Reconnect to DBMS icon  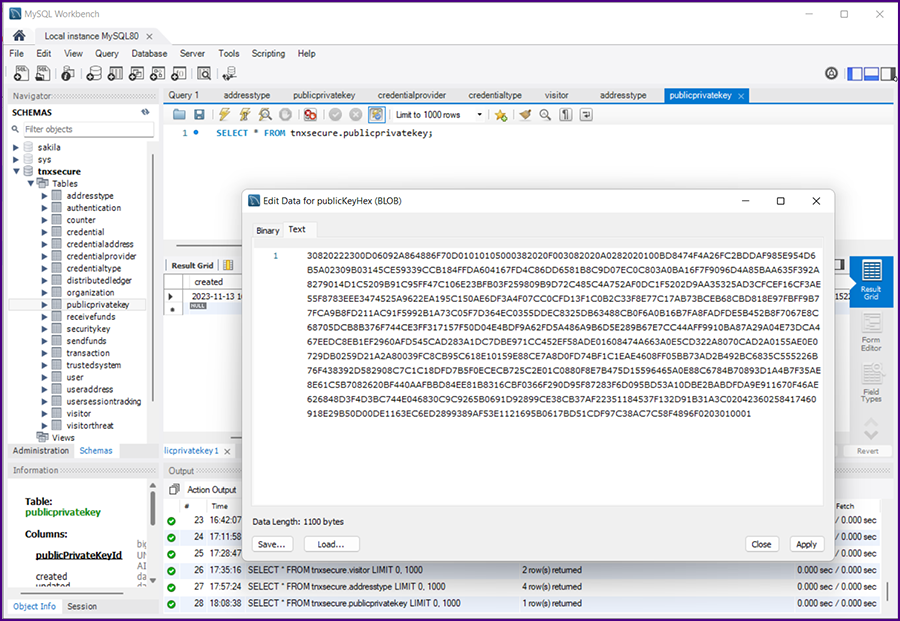230,73
